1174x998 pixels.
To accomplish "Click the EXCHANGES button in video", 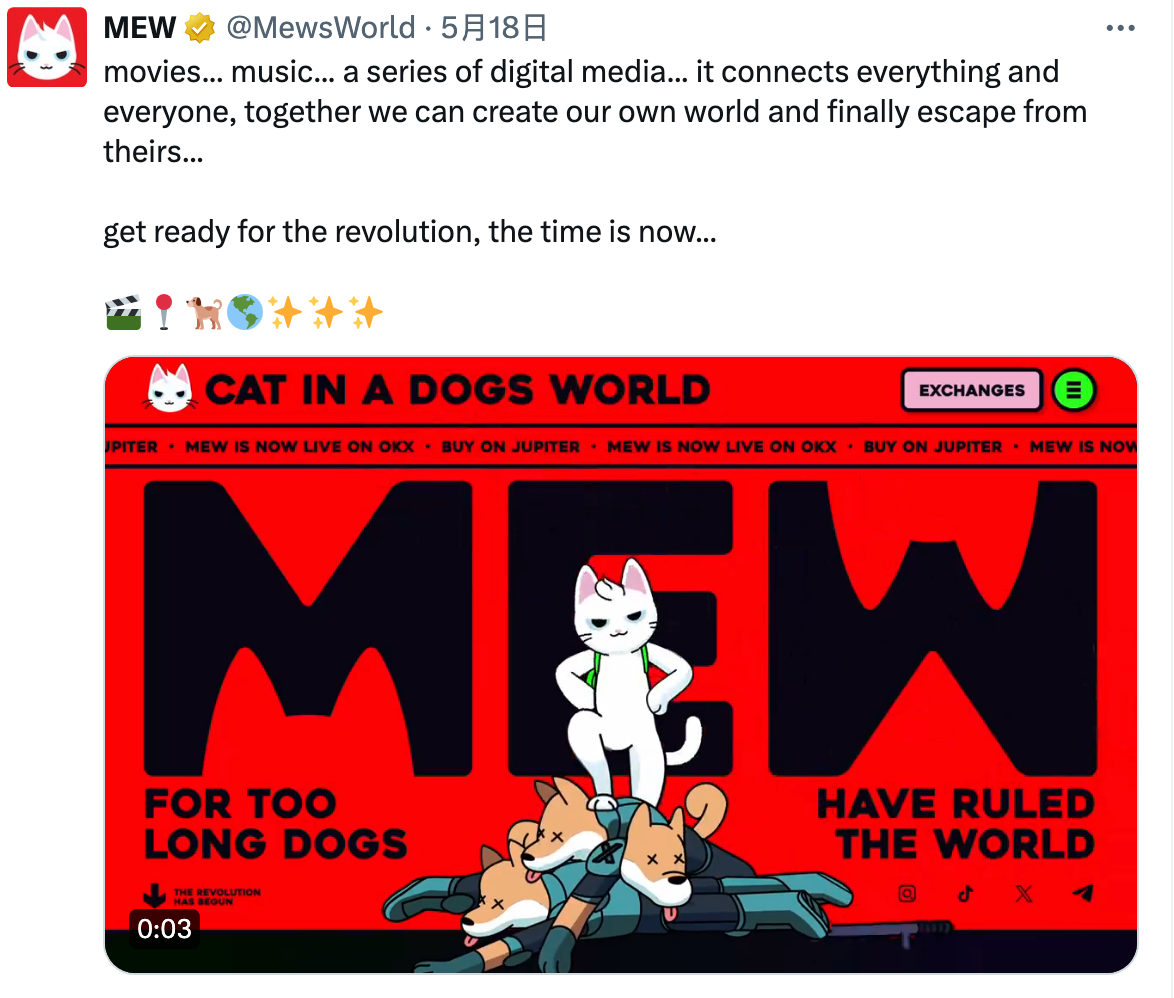I will 972,390.
